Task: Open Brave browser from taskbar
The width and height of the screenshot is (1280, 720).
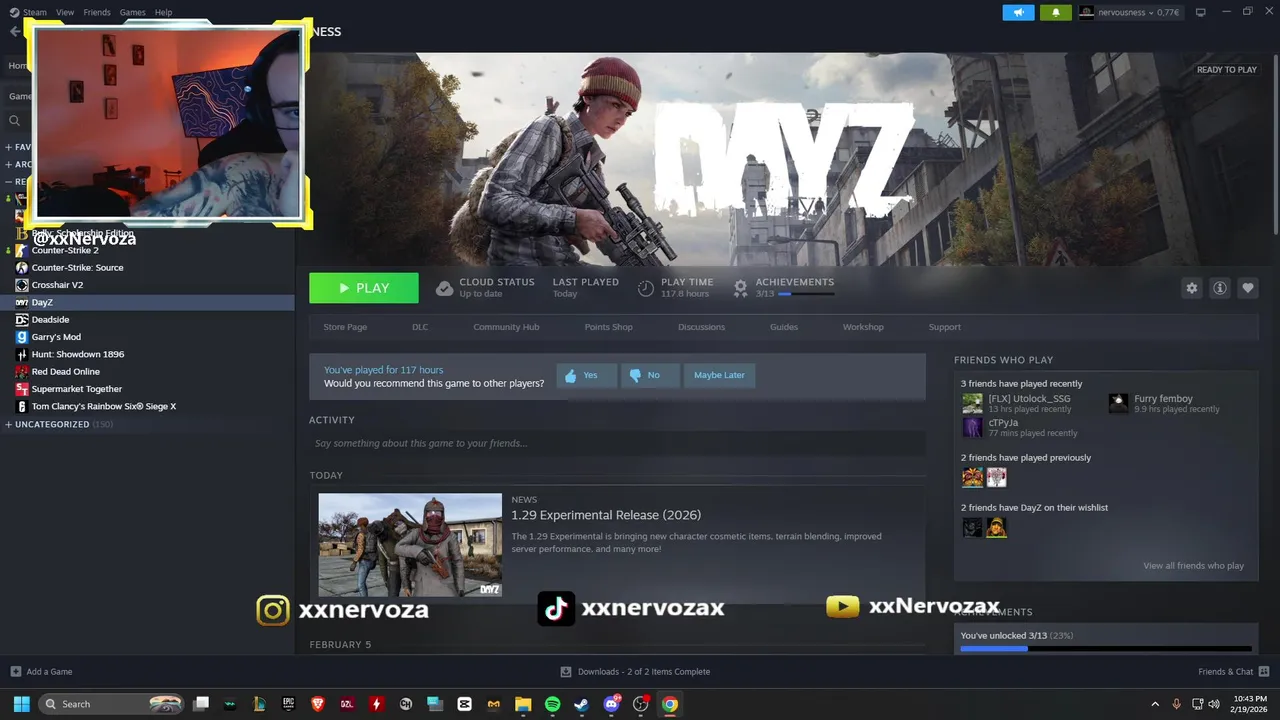Action: point(318,704)
